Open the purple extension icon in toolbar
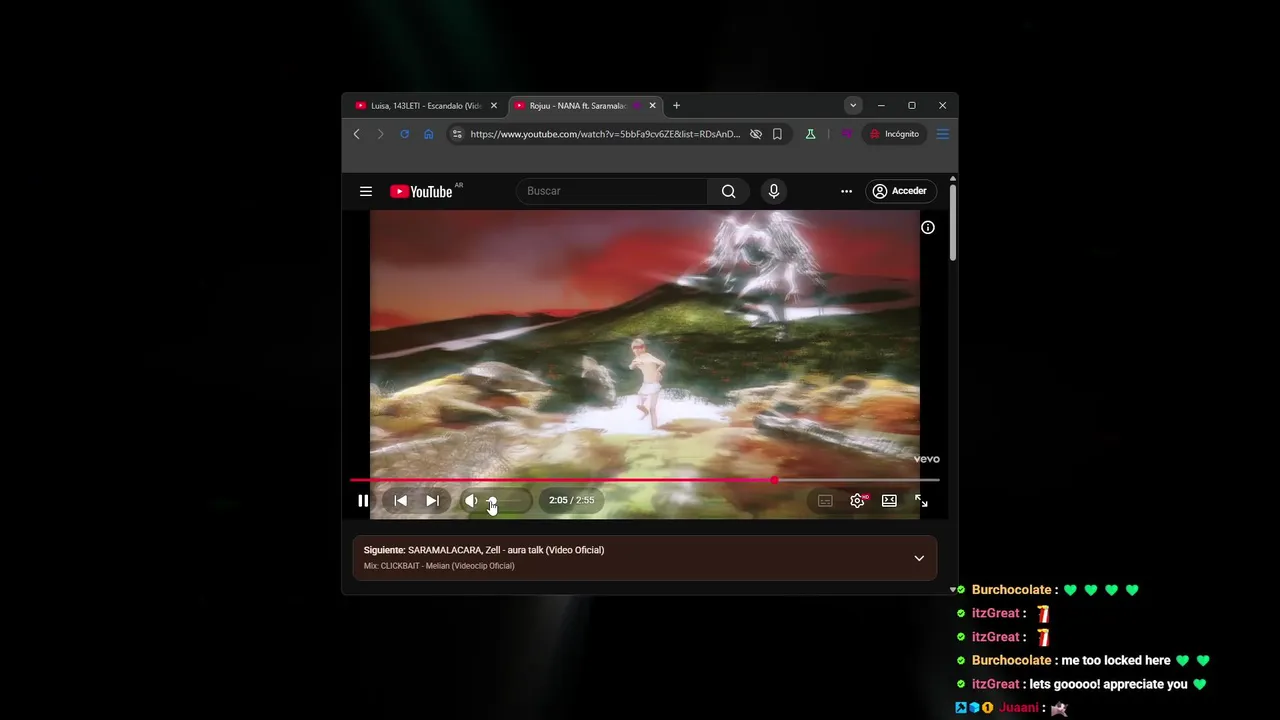Viewport: 1280px width, 720px height. point(846,134)
